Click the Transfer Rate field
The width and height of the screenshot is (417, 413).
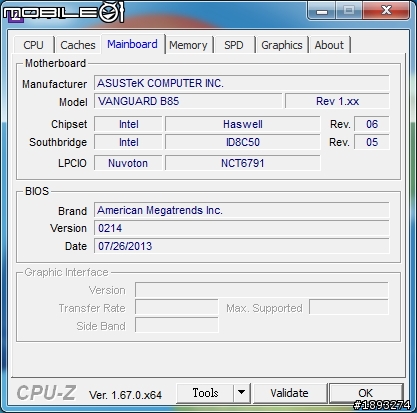click(177, 308)
